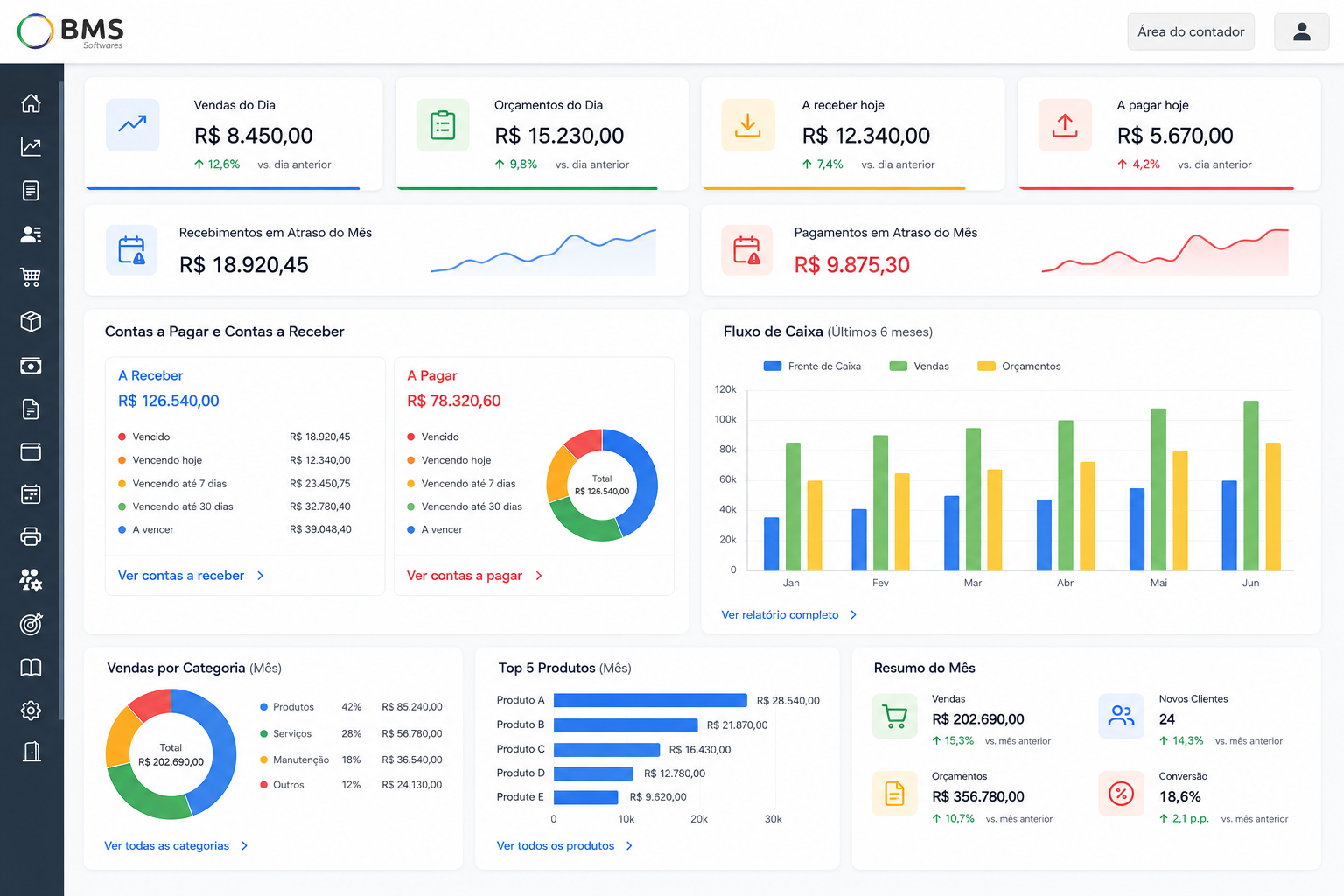Click the Produto B value R$ 21.870,00

[737, 725]
